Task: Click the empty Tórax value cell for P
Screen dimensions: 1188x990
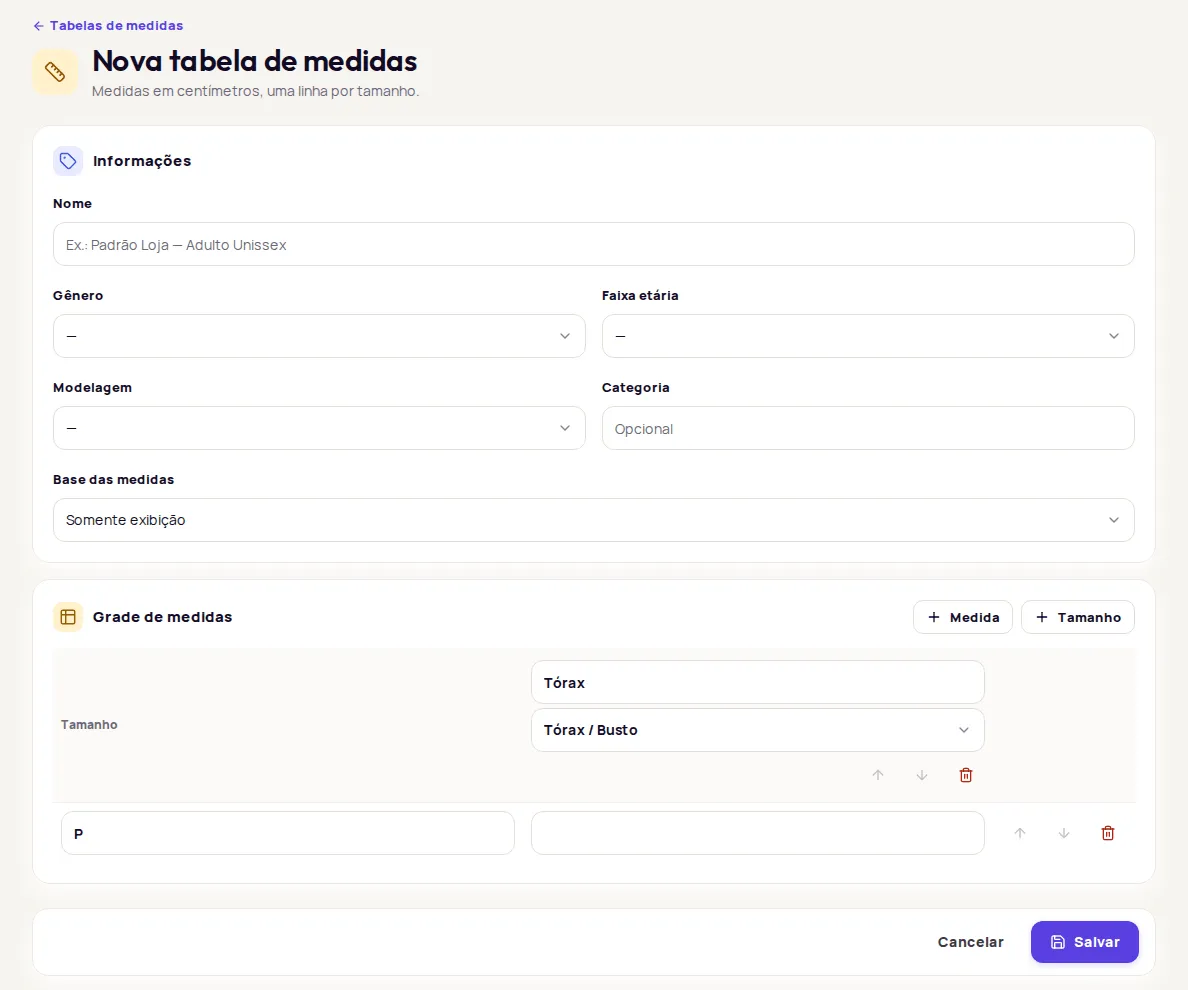Action: [758, 833]
